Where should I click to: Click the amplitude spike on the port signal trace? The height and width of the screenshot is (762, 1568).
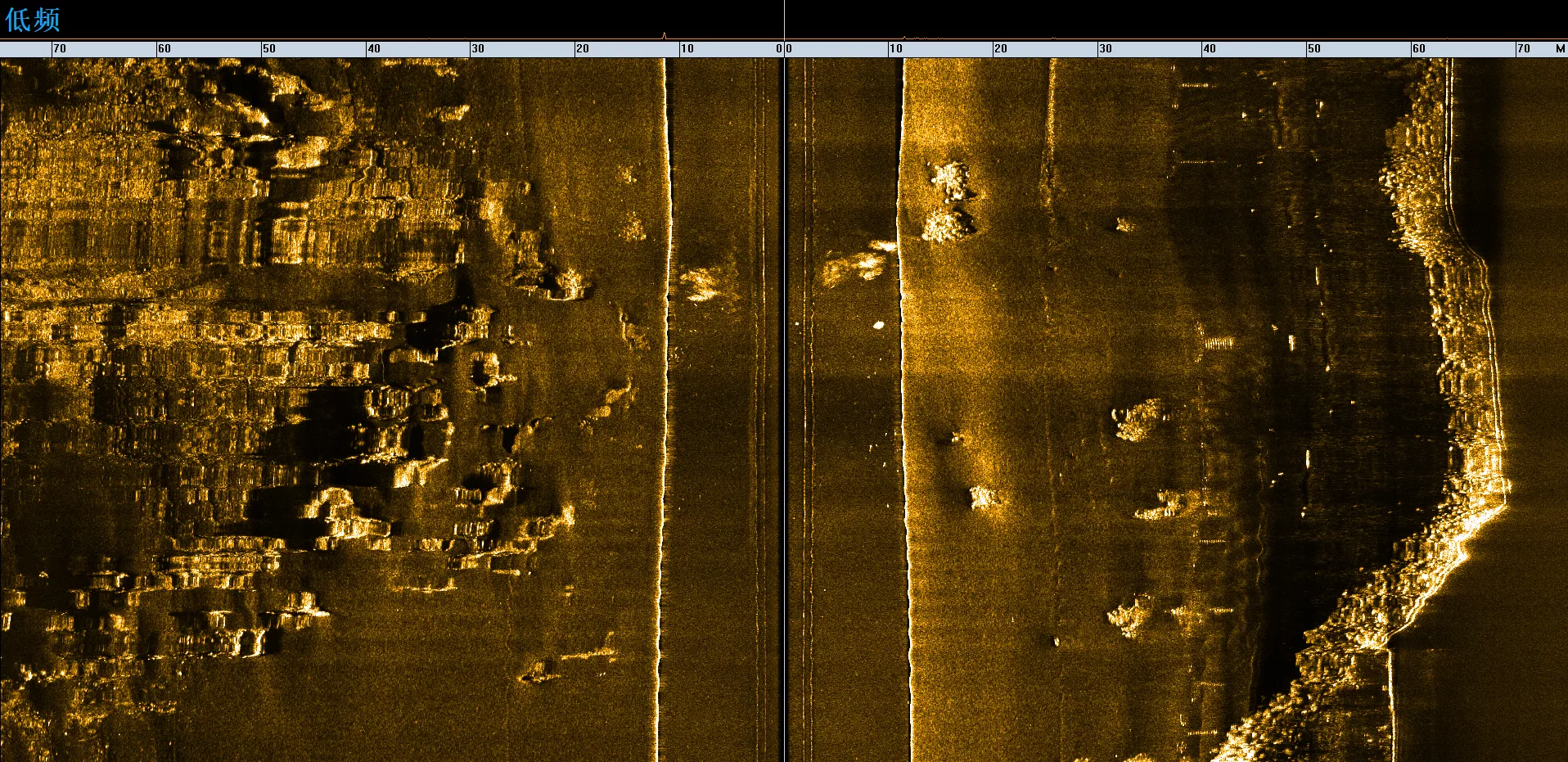pos(665,35)
